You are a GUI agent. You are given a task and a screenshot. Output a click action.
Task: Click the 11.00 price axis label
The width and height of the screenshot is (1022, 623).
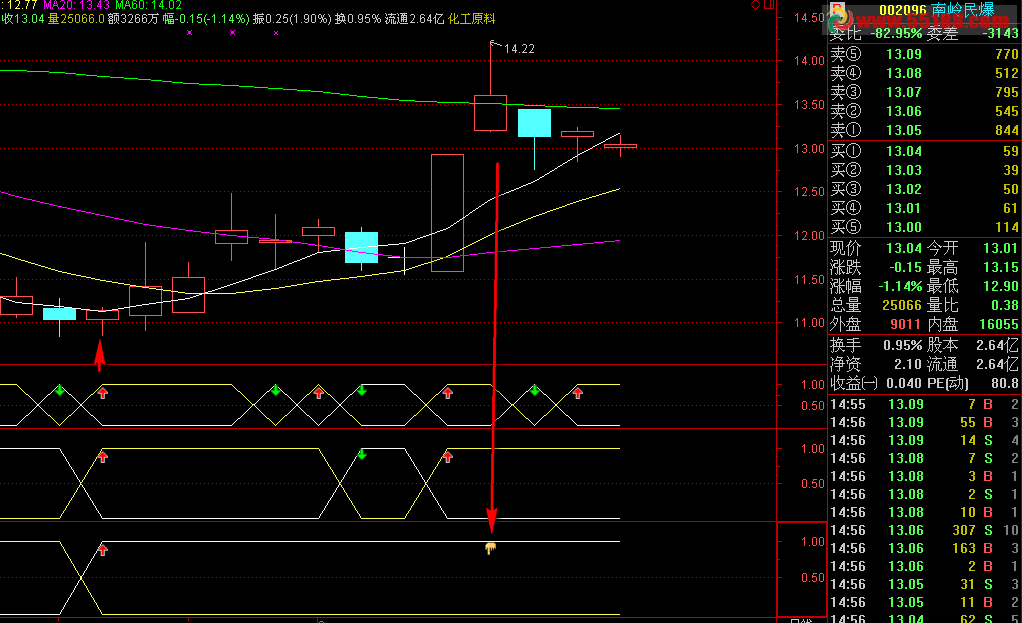pos(809,323)
